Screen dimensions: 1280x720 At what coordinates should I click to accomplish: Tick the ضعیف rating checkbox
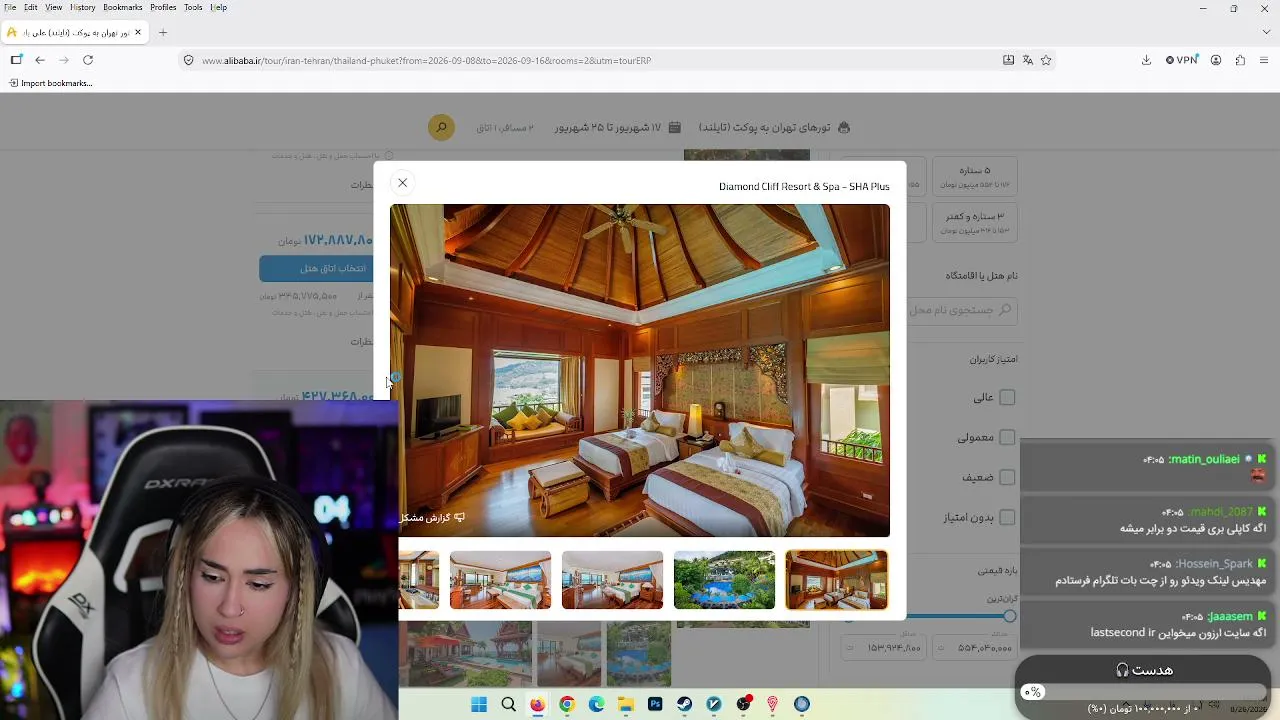[1007, 477]
